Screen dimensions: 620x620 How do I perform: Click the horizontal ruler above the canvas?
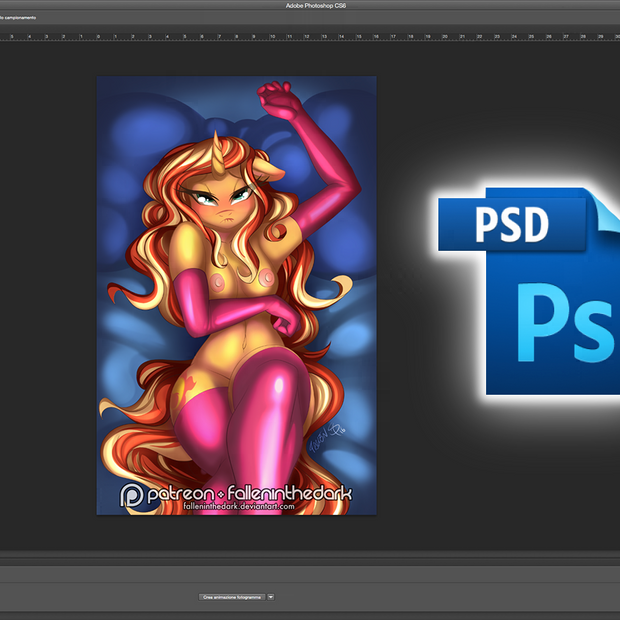310,36
